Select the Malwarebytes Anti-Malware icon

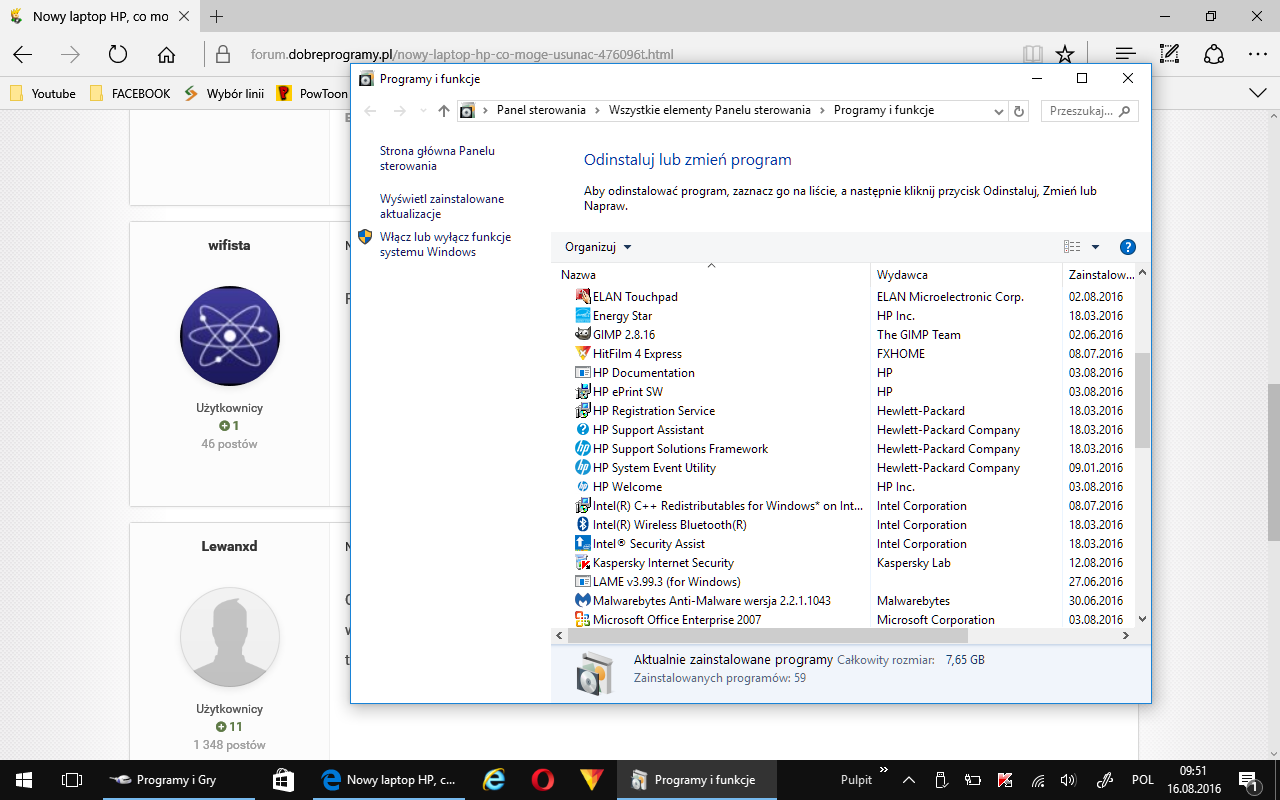[x=583, y=601]
